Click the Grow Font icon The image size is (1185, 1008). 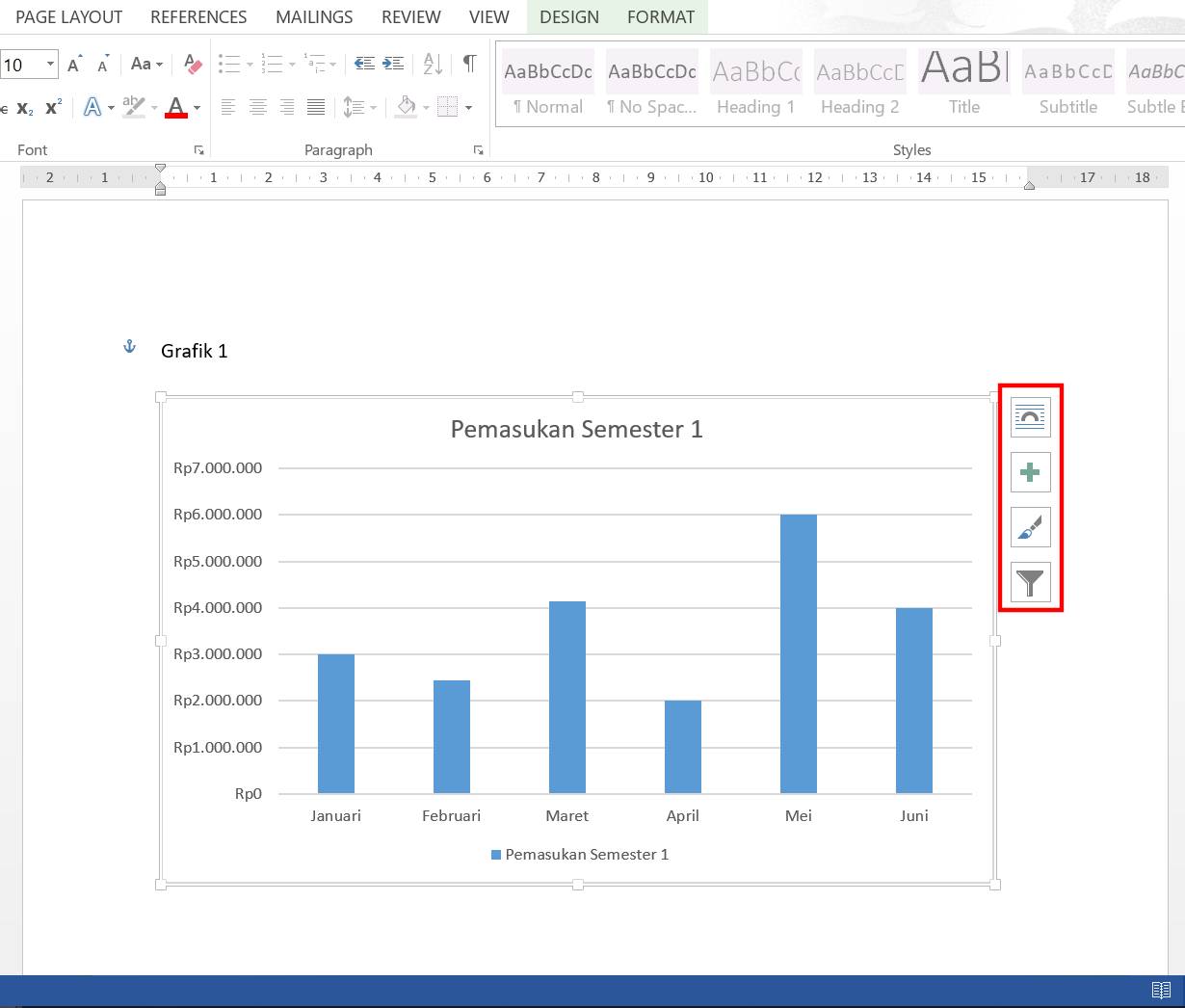(x=74, y=65)
